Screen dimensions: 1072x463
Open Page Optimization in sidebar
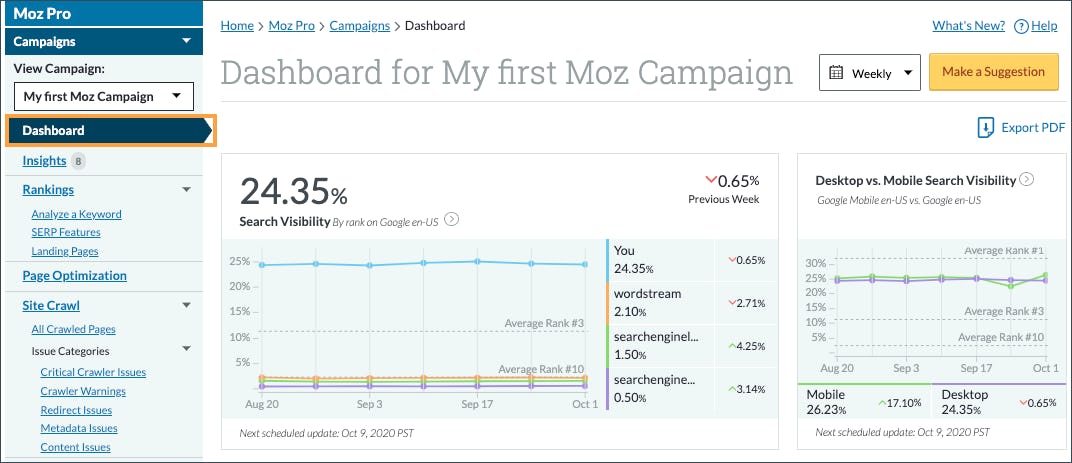(x=74, y=276)
